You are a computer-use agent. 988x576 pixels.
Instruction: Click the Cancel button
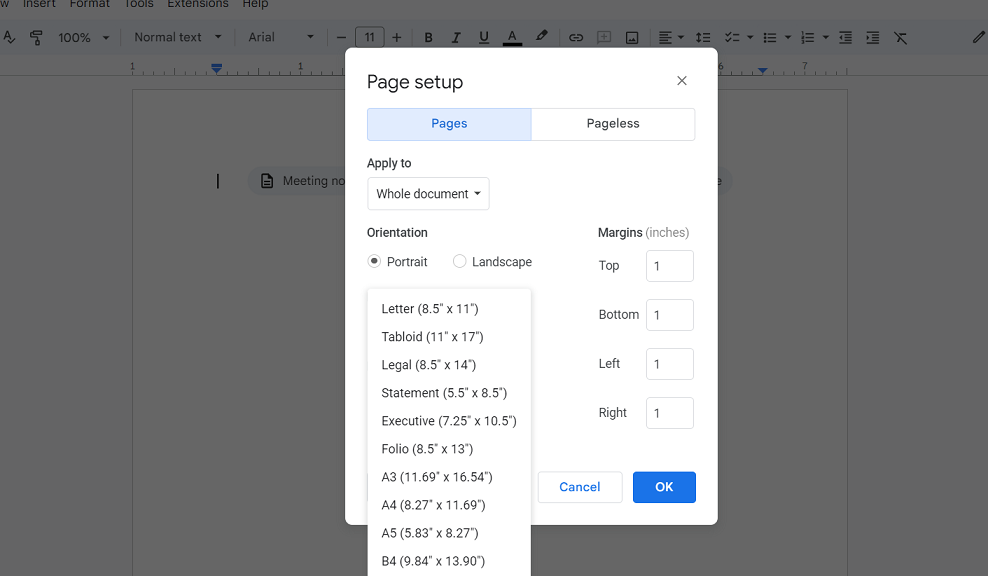point(580,487)
